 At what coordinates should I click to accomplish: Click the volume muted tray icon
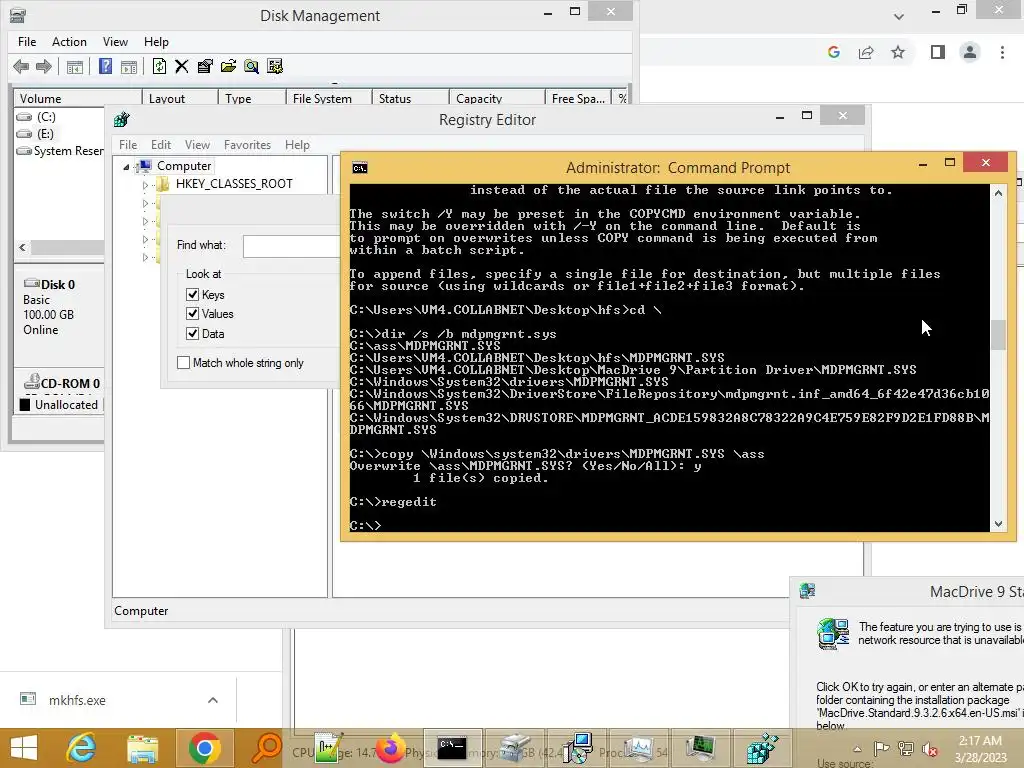[x=930, y=749]
